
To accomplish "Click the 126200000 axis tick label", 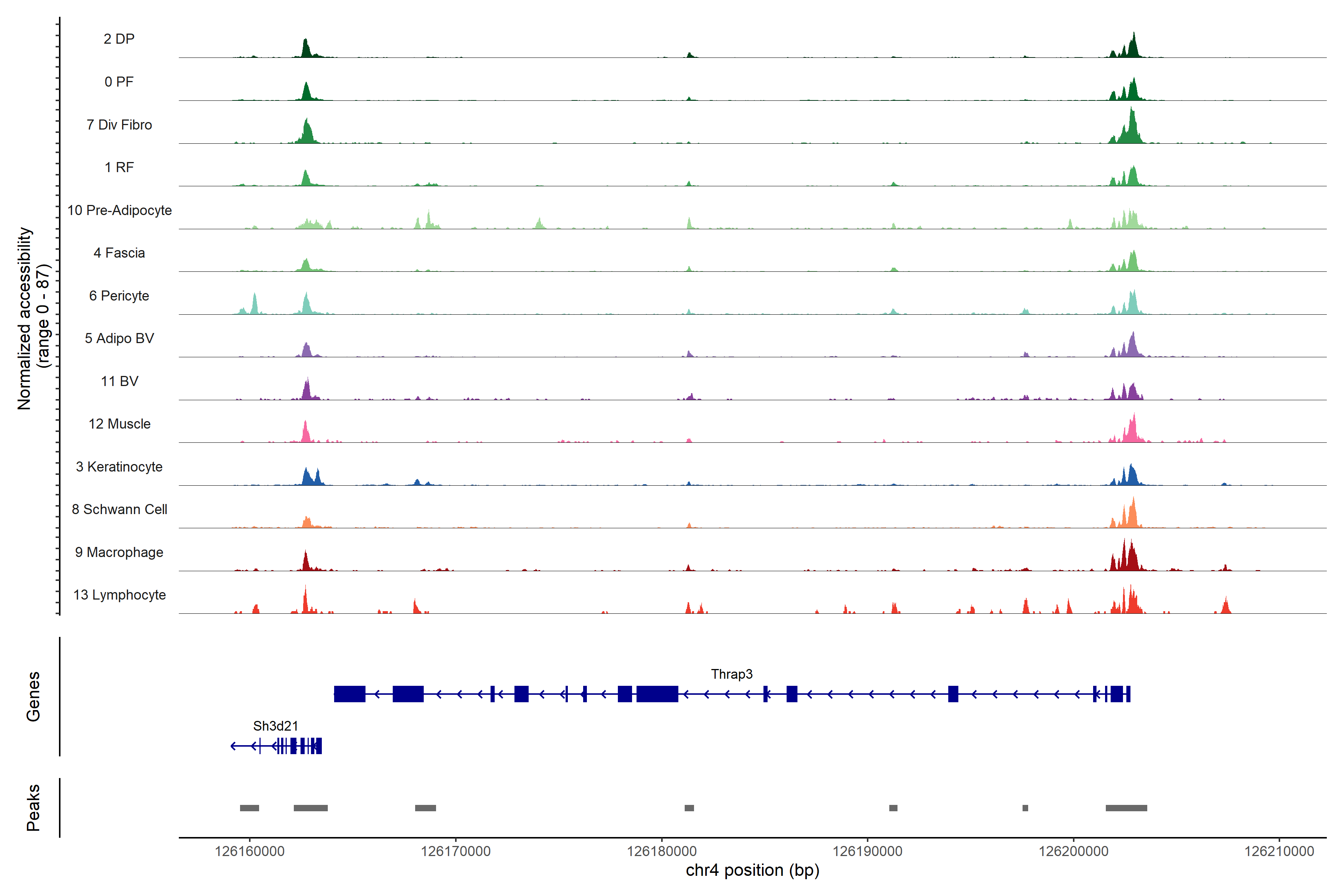I will [x=1073, y=851].
